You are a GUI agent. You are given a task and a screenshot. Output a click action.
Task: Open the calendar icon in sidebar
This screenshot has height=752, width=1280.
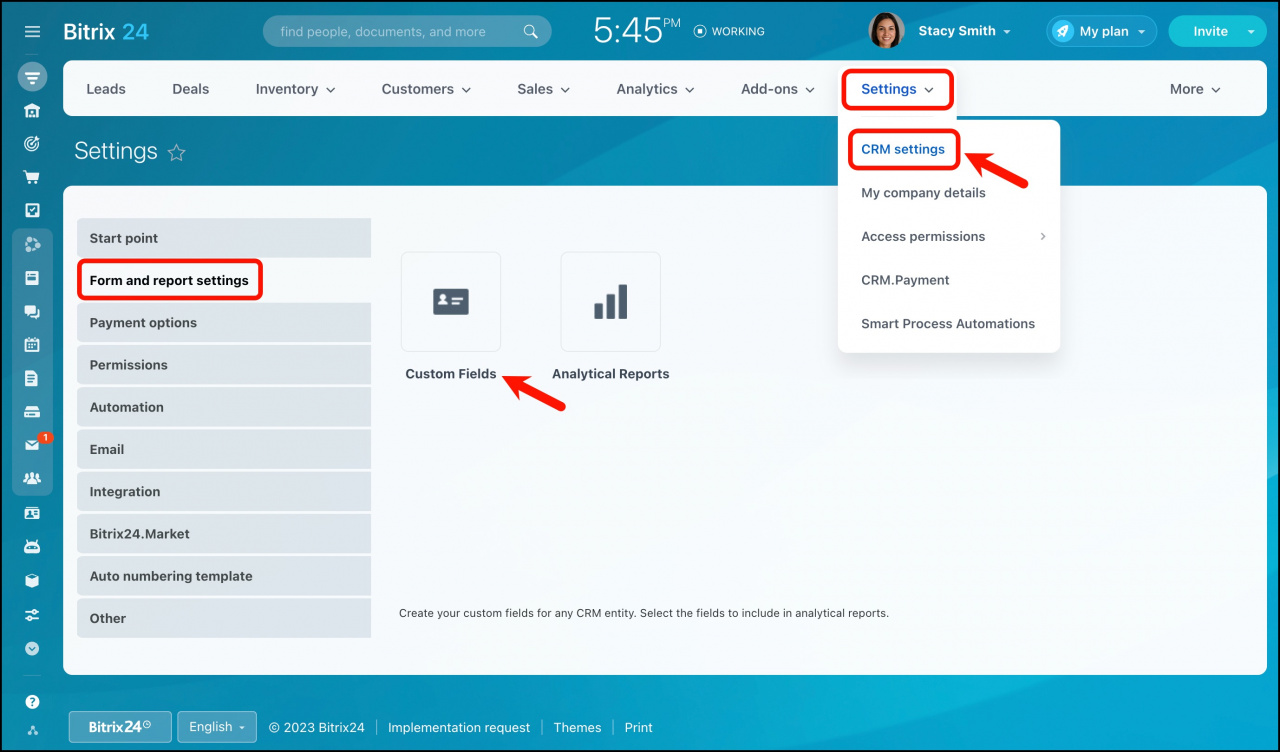(32, 345)
